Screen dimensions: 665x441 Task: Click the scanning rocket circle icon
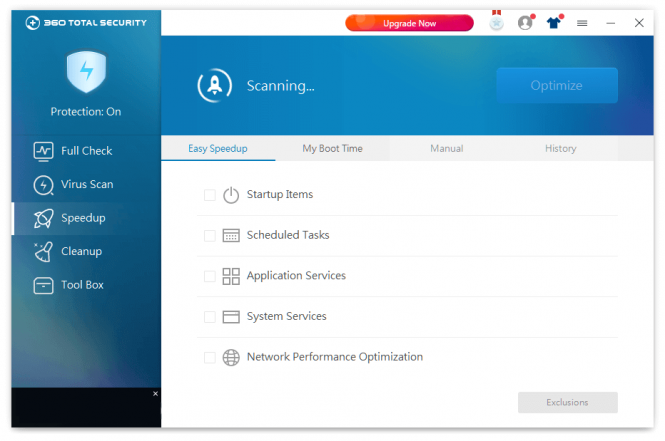215,86
